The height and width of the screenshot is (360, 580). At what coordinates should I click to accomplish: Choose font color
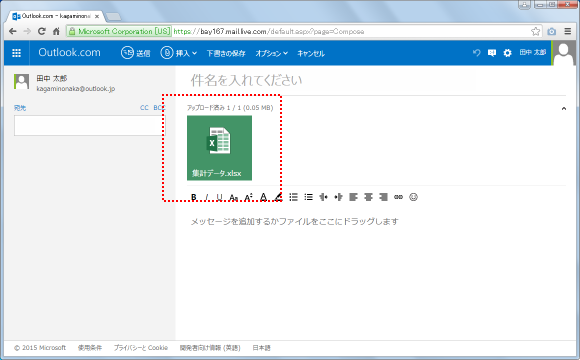263,197
